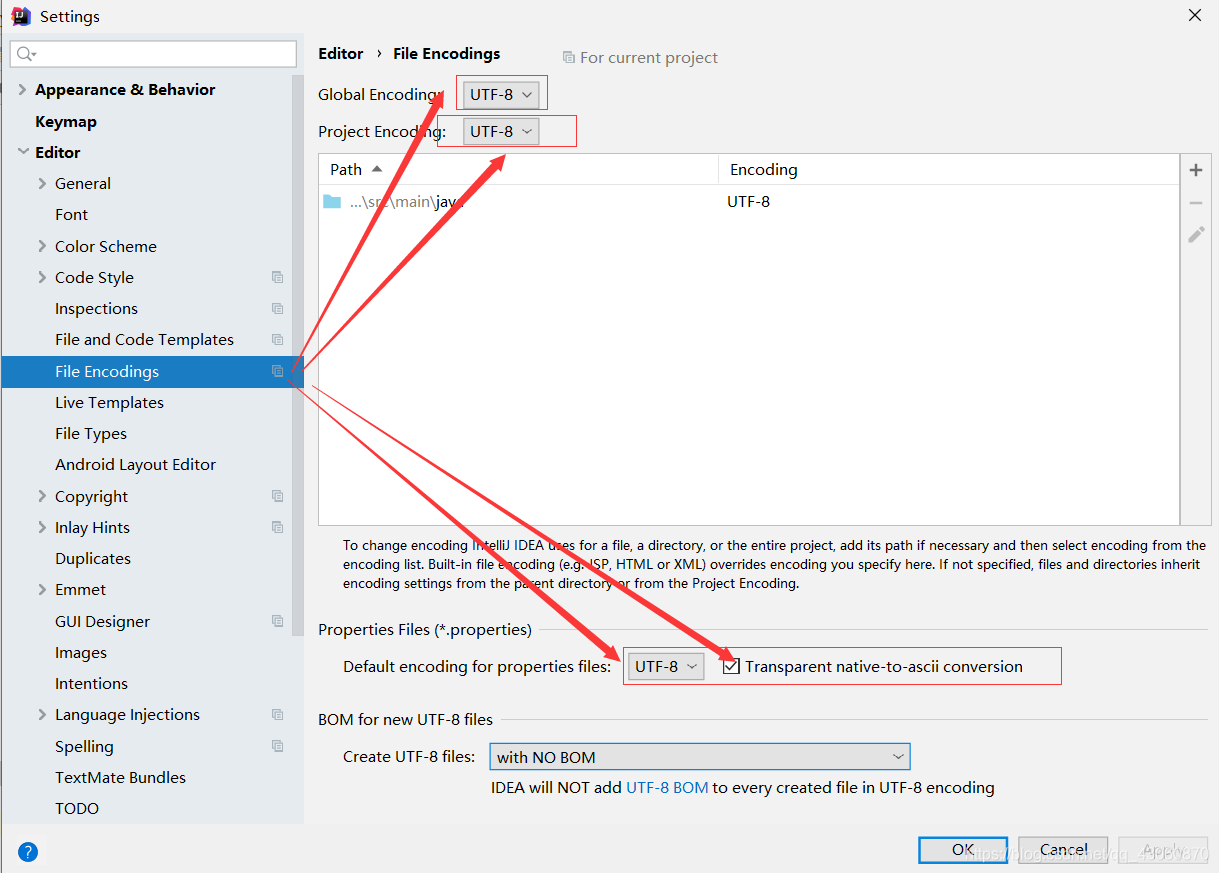The image size is (1219, 873).
Task: Close the Settings dialog
Action: 1195,15
